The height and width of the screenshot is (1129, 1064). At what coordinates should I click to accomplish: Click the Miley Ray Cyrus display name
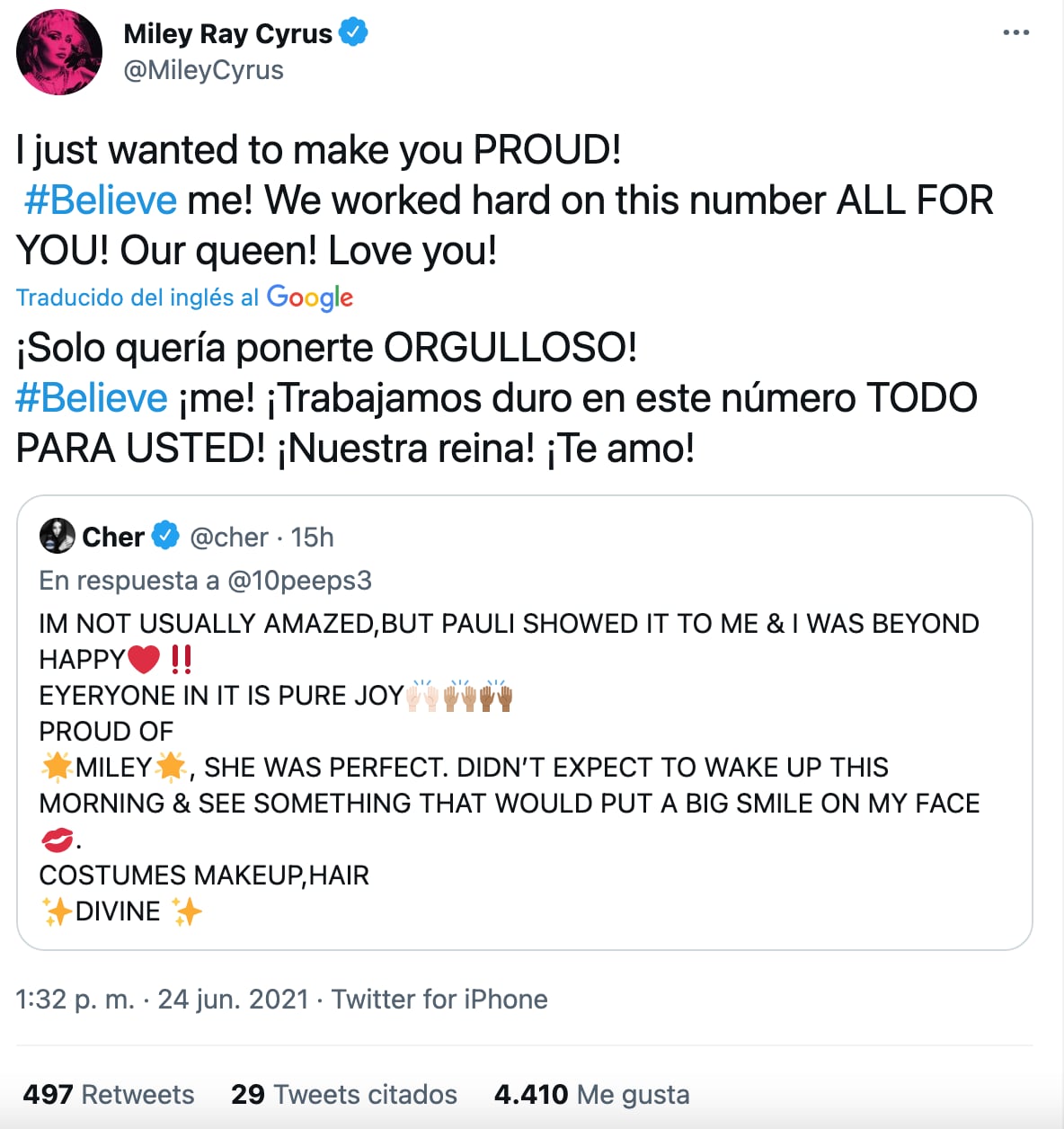click(227, 33)
